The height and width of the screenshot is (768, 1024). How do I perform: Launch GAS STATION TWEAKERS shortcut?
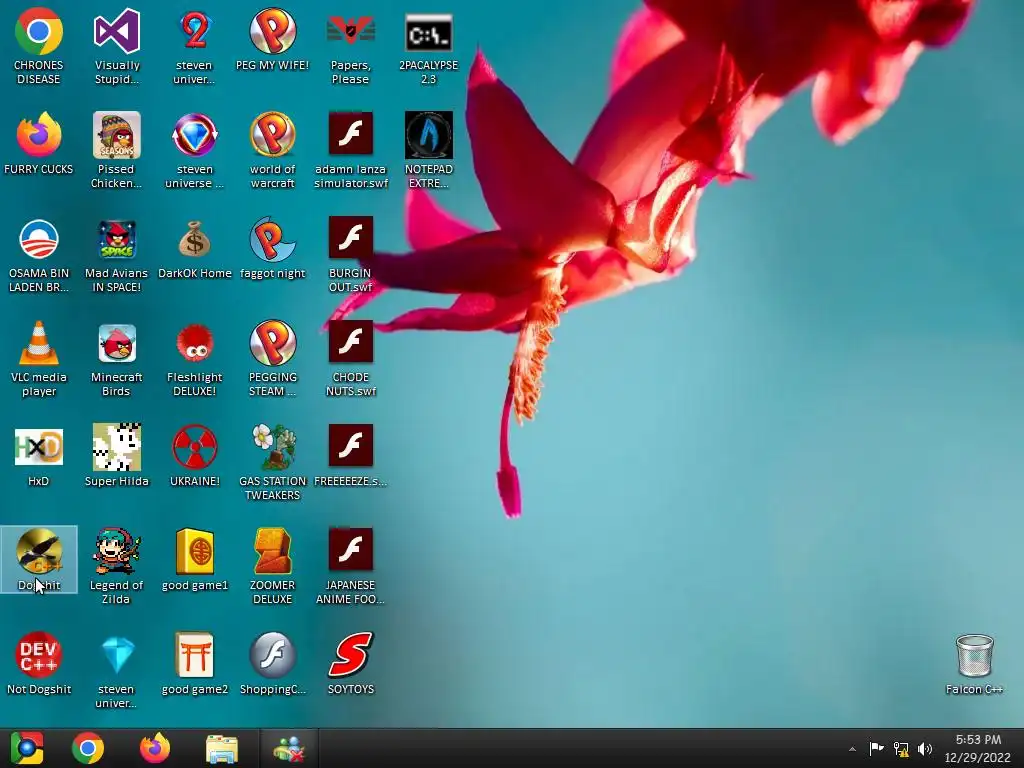click(272, 462)
